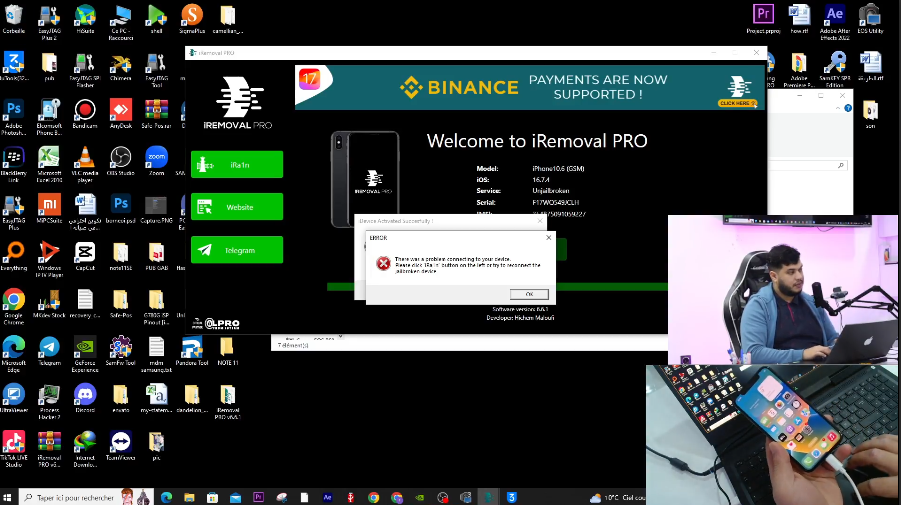Open File Explorer from the taskbar
Viewport: 901px width, 505px height.
click(x=190, y=498)
